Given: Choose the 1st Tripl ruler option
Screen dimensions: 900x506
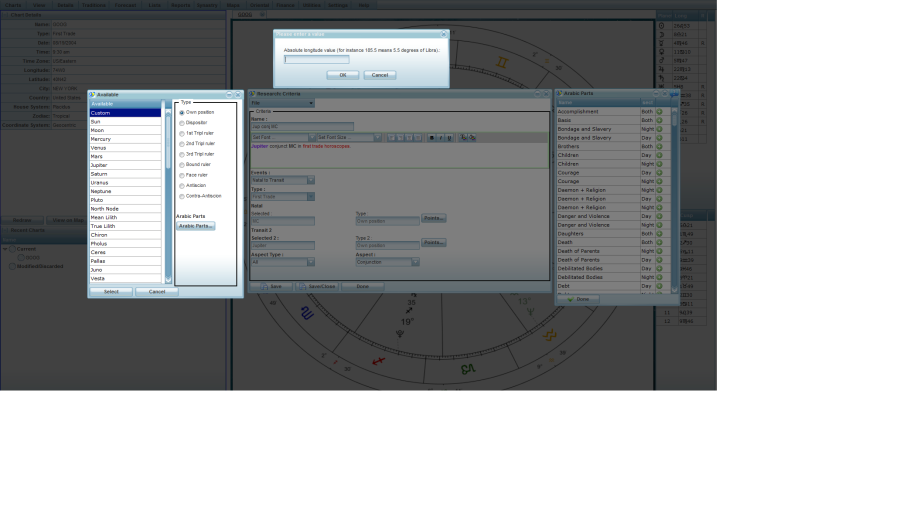Looking at the screenshot, I should 181,133.
